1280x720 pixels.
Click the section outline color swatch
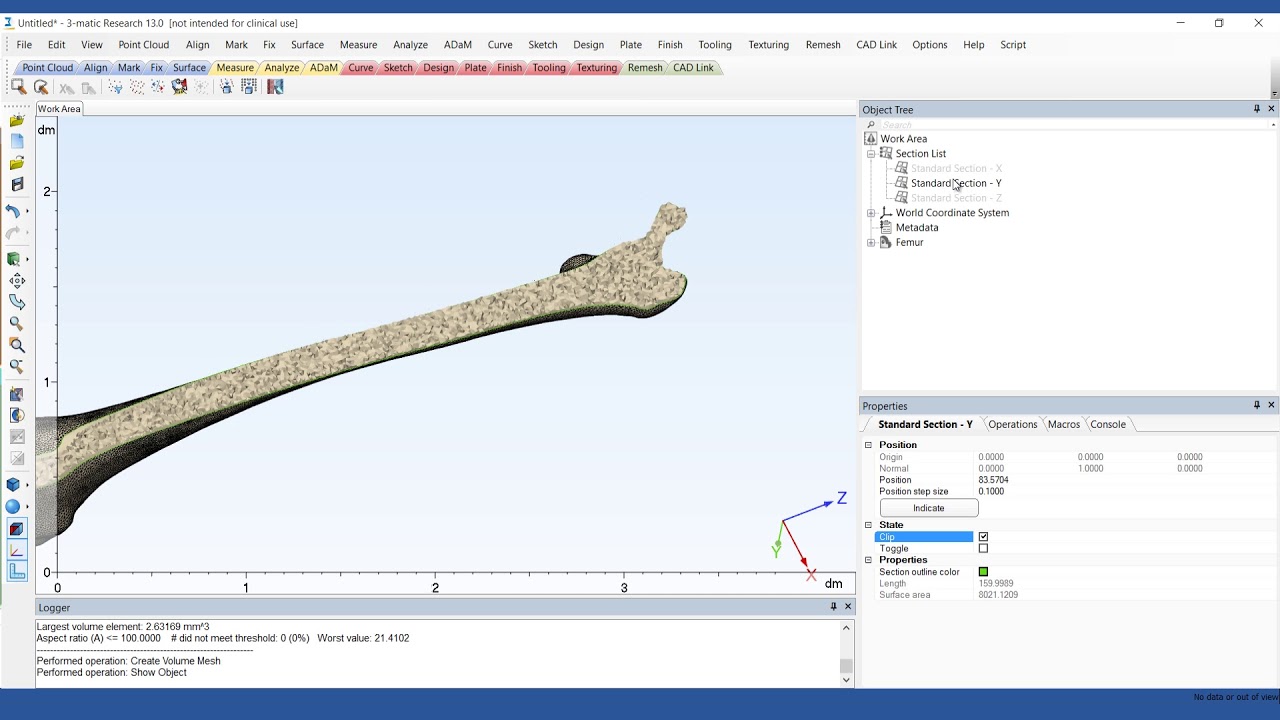pyautogui.click(x=983, y=572)
